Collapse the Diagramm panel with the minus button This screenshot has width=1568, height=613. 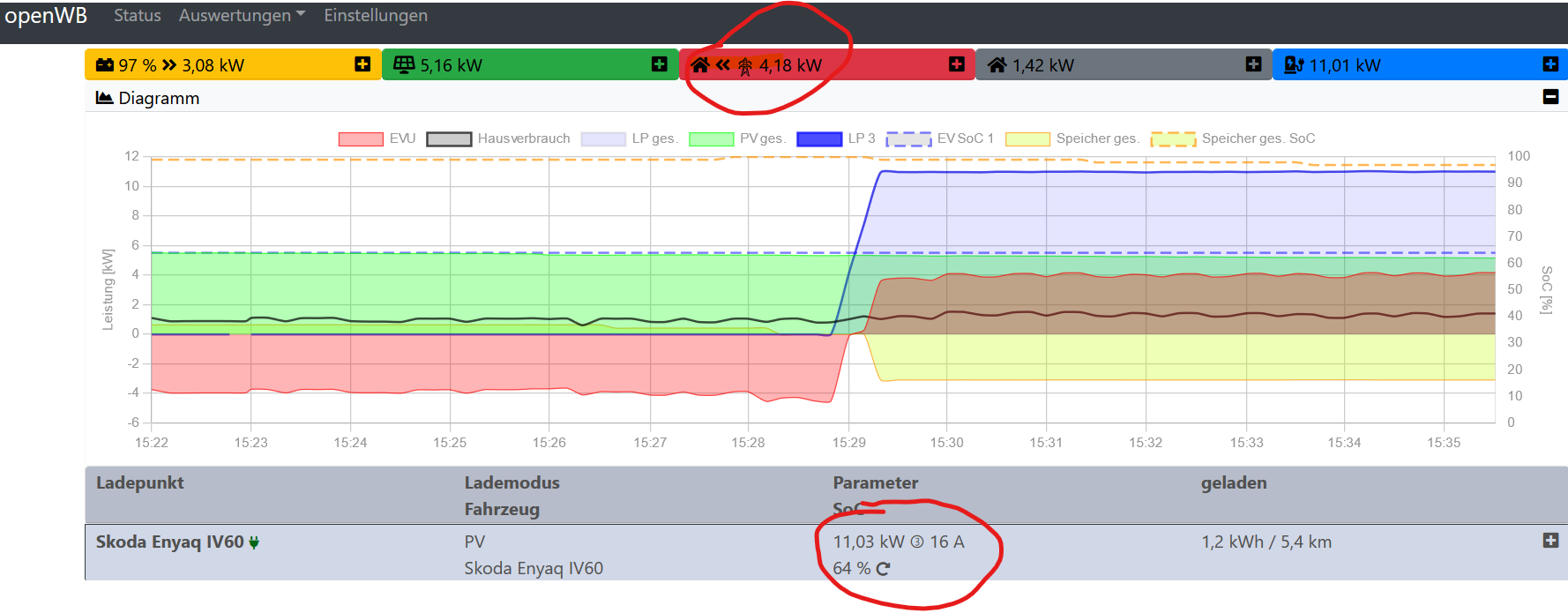pyautogui.click(x=1550, y=97)
